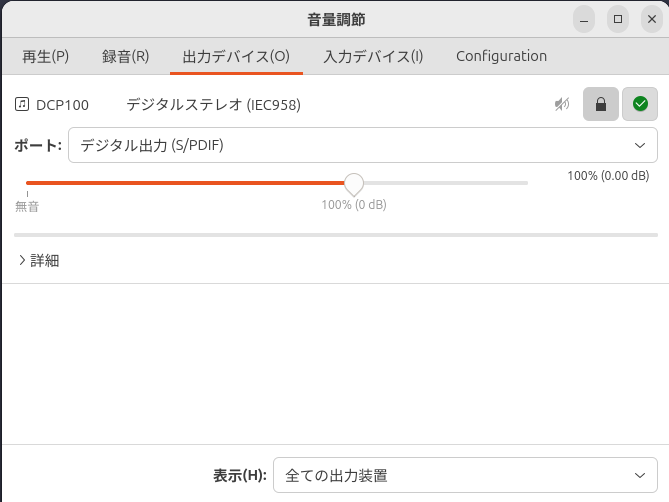
Task: Close the 音量調節 window
Action: point(652,19)
